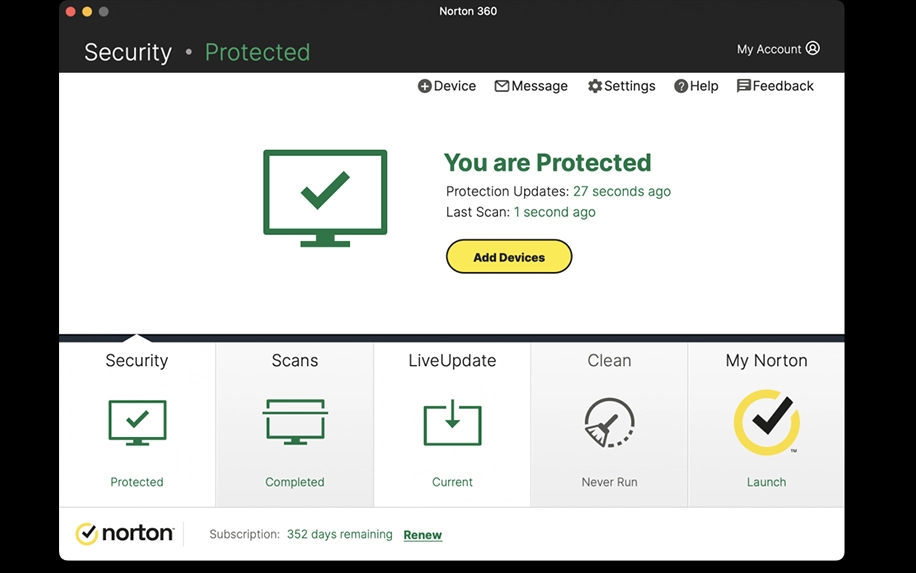This screenshot has height=573, width=916.
Task: Click large protected monitor checkmark icon
Action: pos(325,198)
